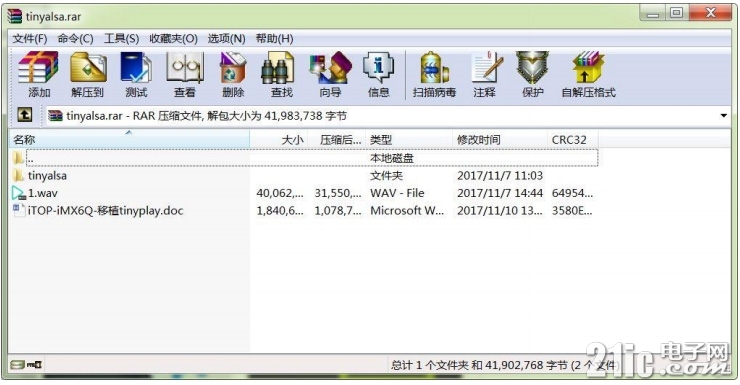This screenshot has width=740, height=385.
Task: Click the WinRAR title bar icon
Action: click(x=15, y=16)
